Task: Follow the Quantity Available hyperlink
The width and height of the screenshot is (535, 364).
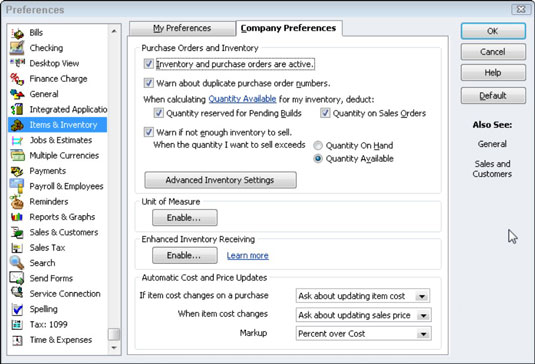Action: click(242, 99)
